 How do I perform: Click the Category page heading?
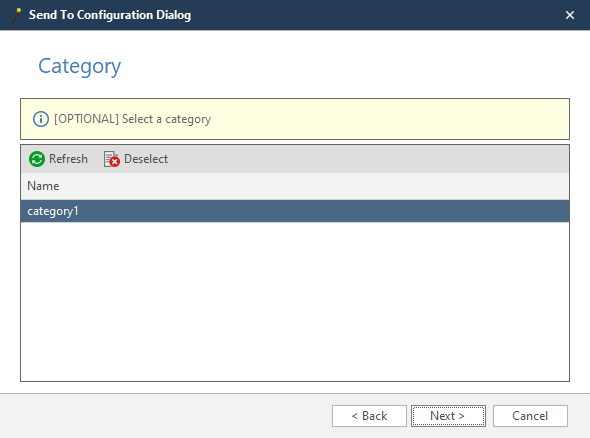coord(80,67)
